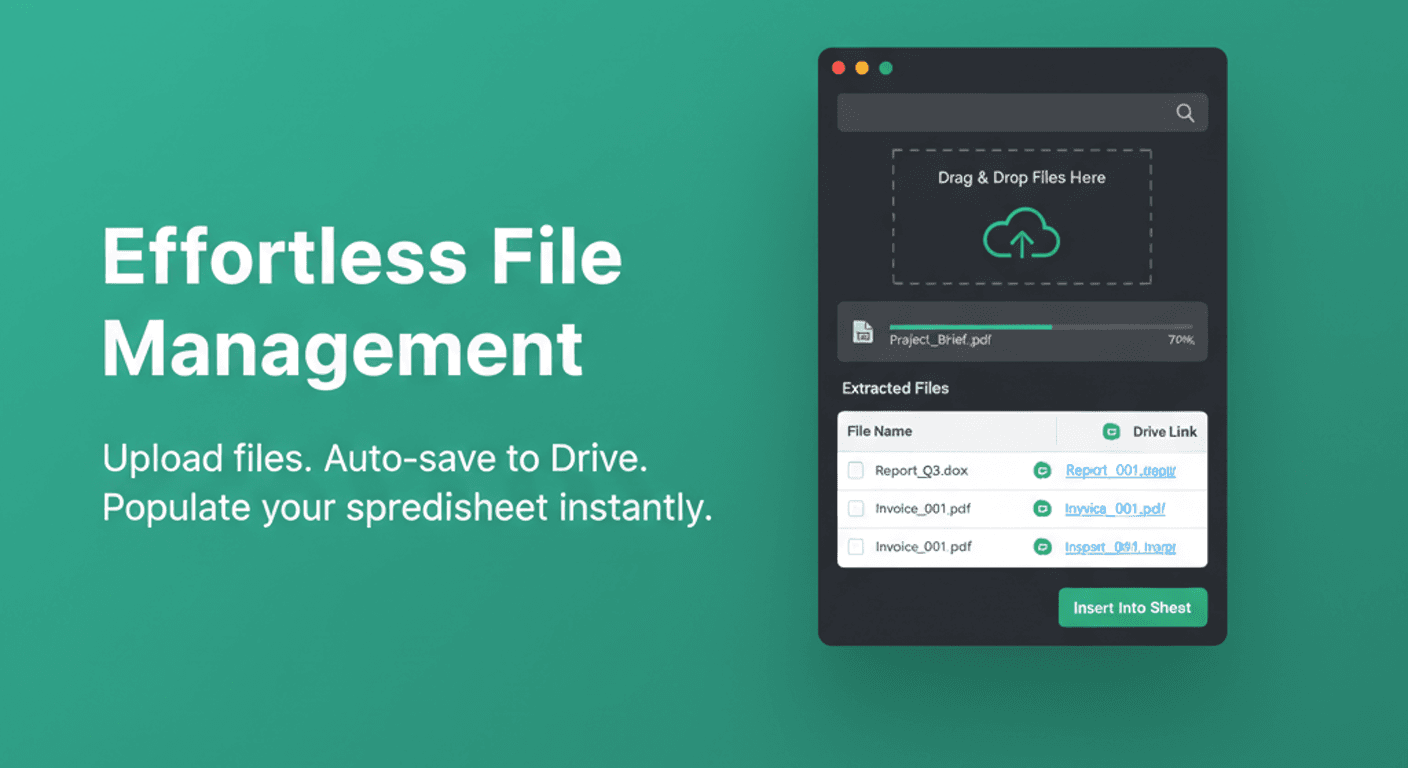Select the Drive Link column header

click(1164, 431)
